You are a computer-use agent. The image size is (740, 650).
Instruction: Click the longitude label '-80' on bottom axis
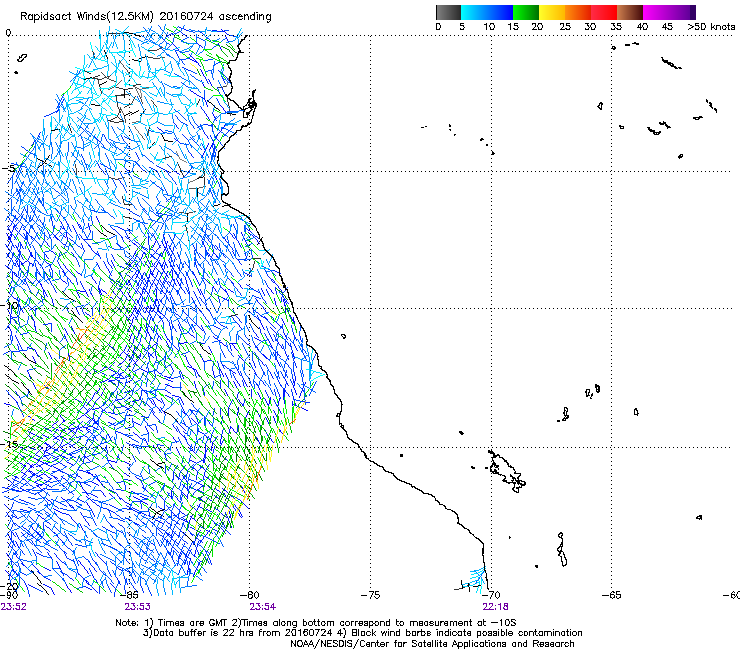(250, 595)
